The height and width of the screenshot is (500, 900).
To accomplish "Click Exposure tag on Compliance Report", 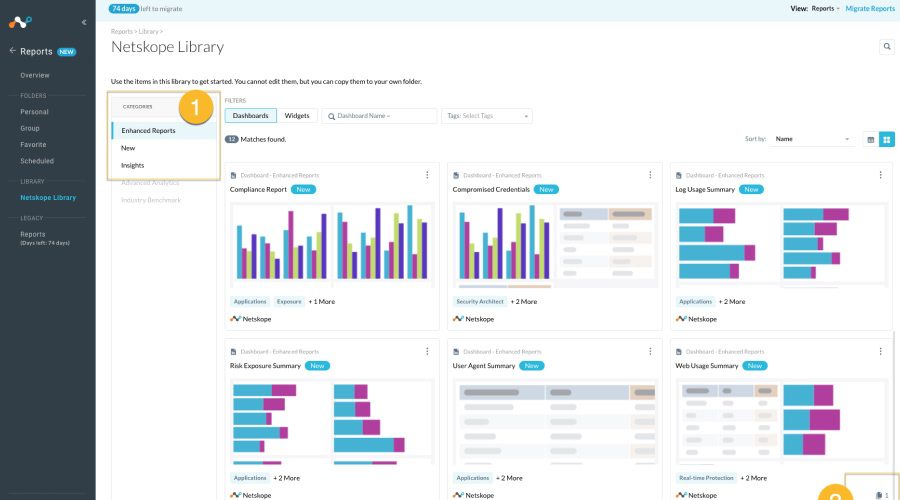I will 289,301.
